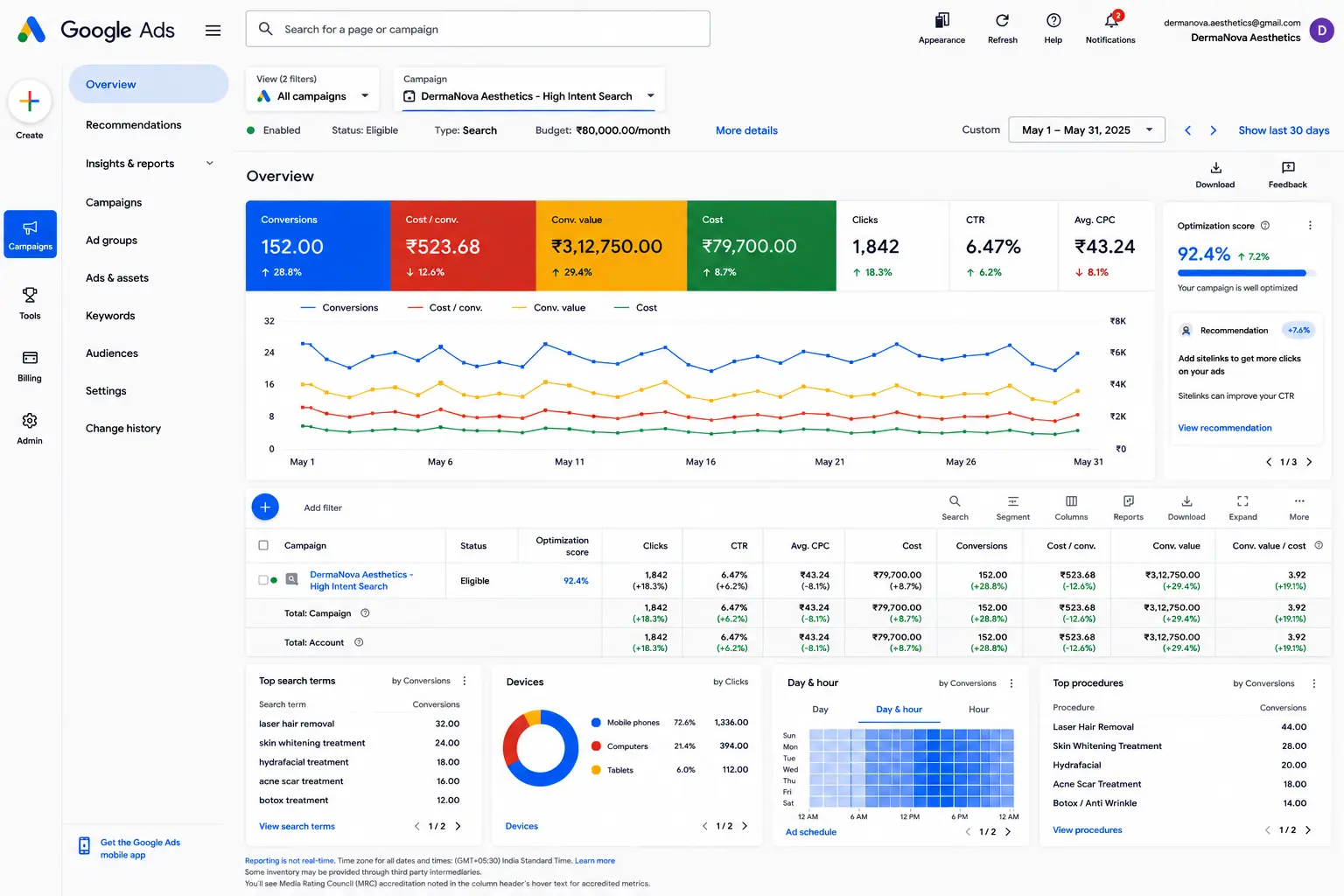1344x896 pixels.
Task: Tick the DermaNova campaign row checkbox
Action: (262, 580)
